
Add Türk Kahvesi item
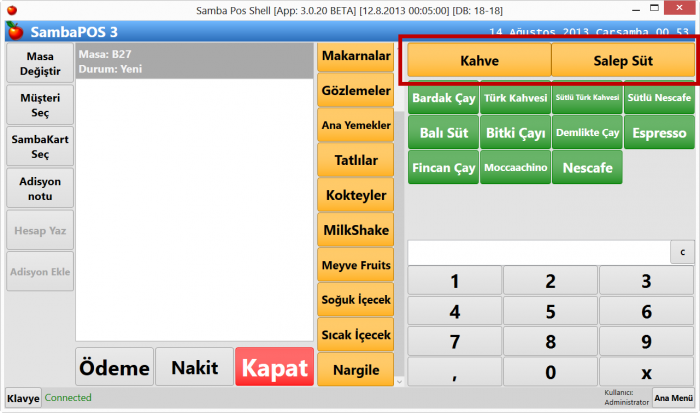[x=515, y=98]
